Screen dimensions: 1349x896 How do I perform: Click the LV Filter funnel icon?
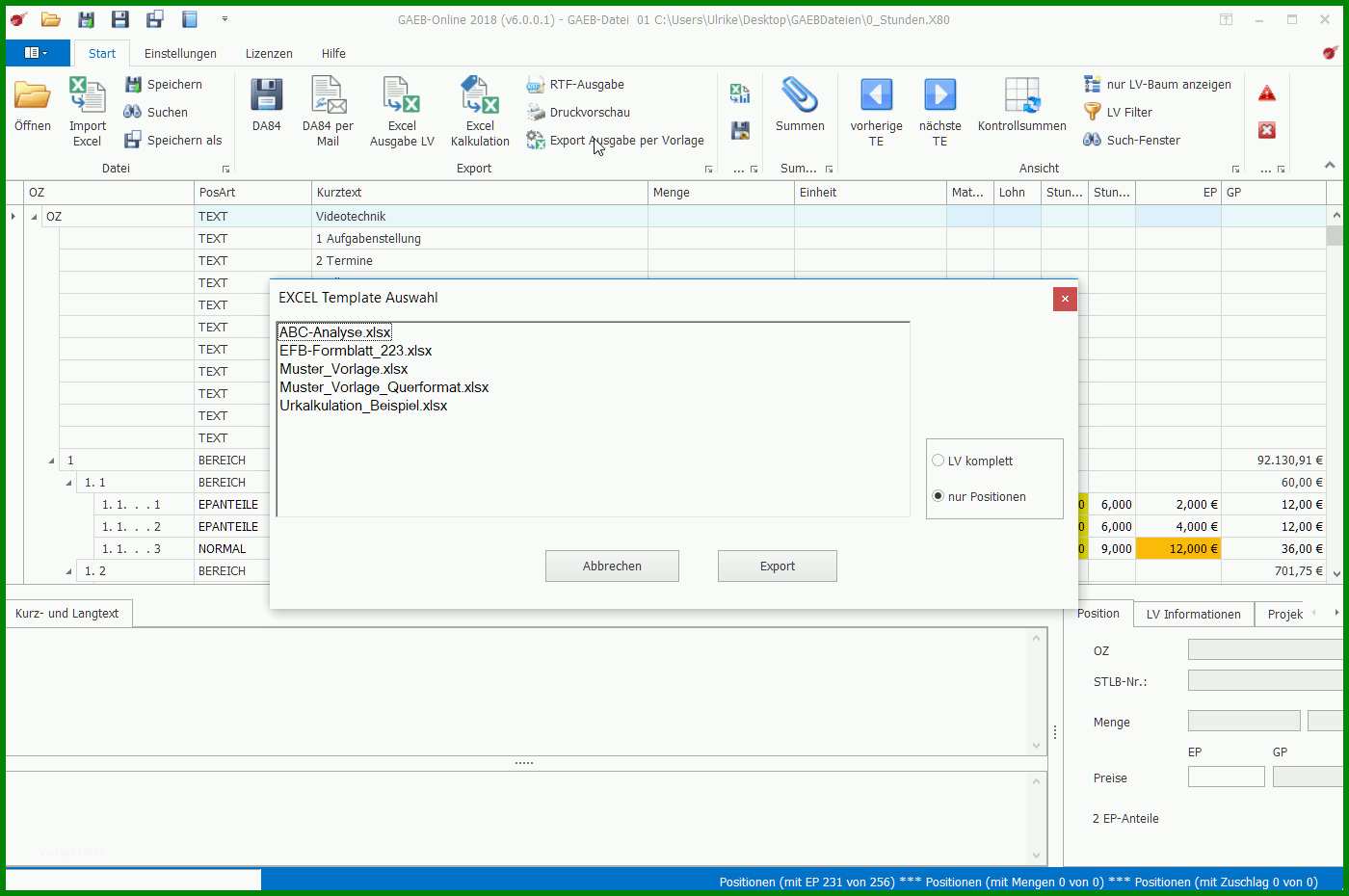[x=1093, y=113]
